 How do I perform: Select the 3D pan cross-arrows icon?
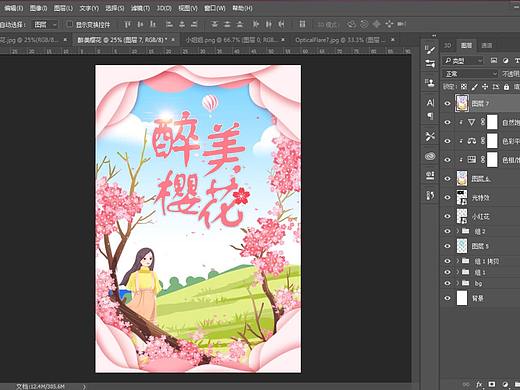click(x=377, y=24)
